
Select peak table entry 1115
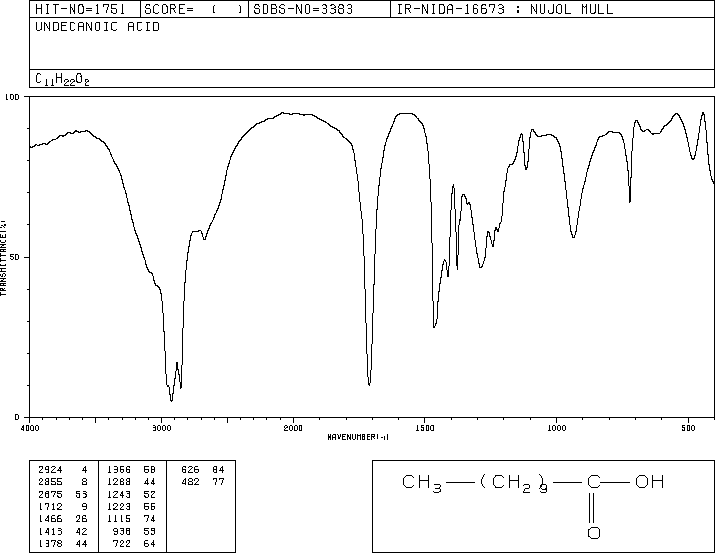tap(119, 519)
